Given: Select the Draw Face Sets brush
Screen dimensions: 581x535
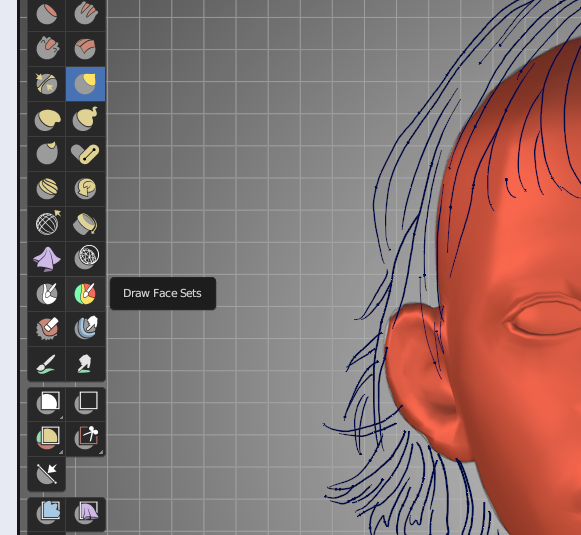Looking at the screenshot, I should tap(85, 293).
